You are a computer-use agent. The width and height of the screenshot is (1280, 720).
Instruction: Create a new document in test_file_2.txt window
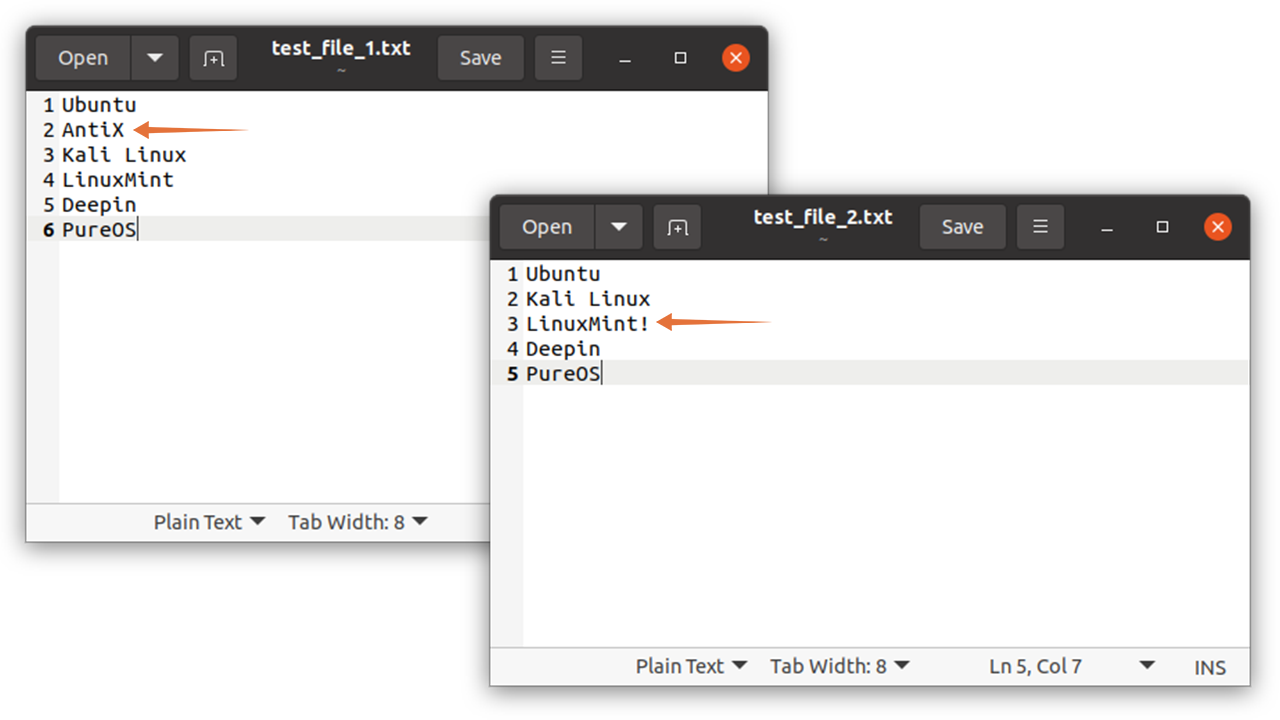click(x=678, y=226)
